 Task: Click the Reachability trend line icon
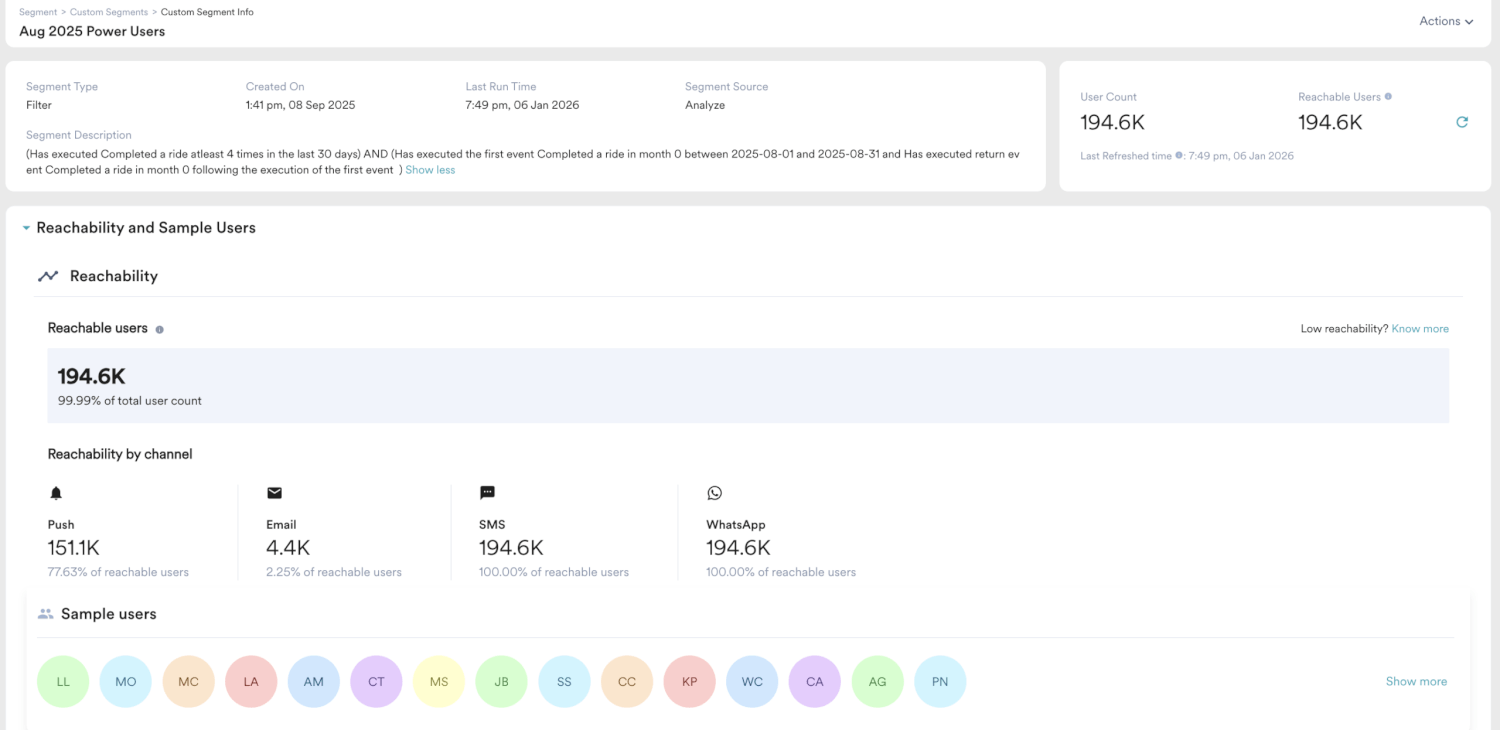pos(48,276)
